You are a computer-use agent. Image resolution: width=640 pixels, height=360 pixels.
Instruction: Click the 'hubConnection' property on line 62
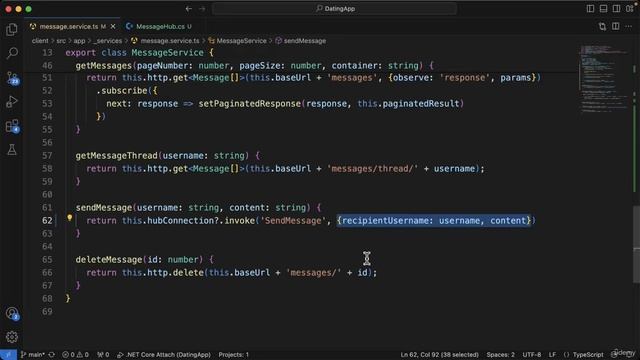point(180,221)
